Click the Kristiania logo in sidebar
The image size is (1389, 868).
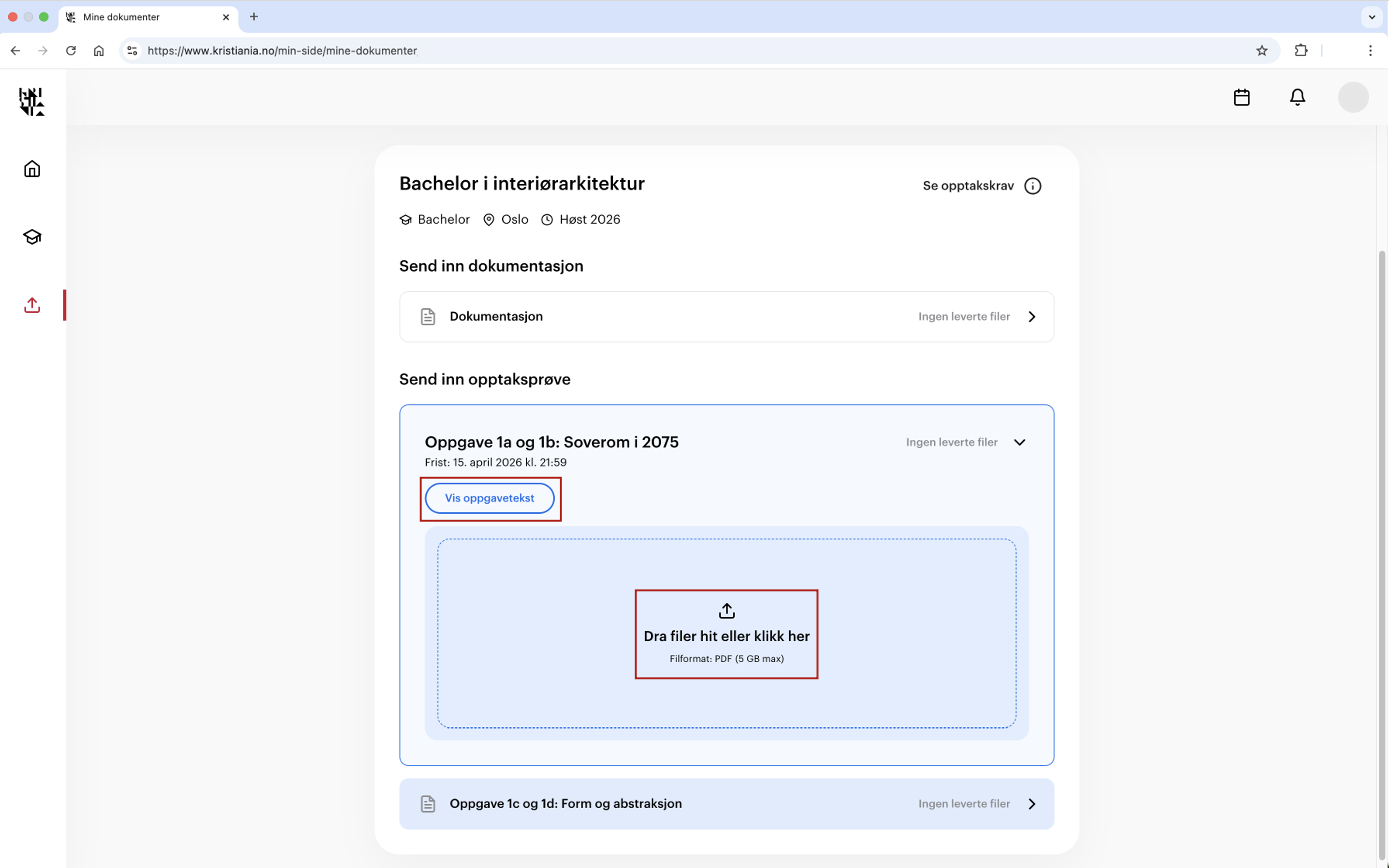click(x=31, y=101)
